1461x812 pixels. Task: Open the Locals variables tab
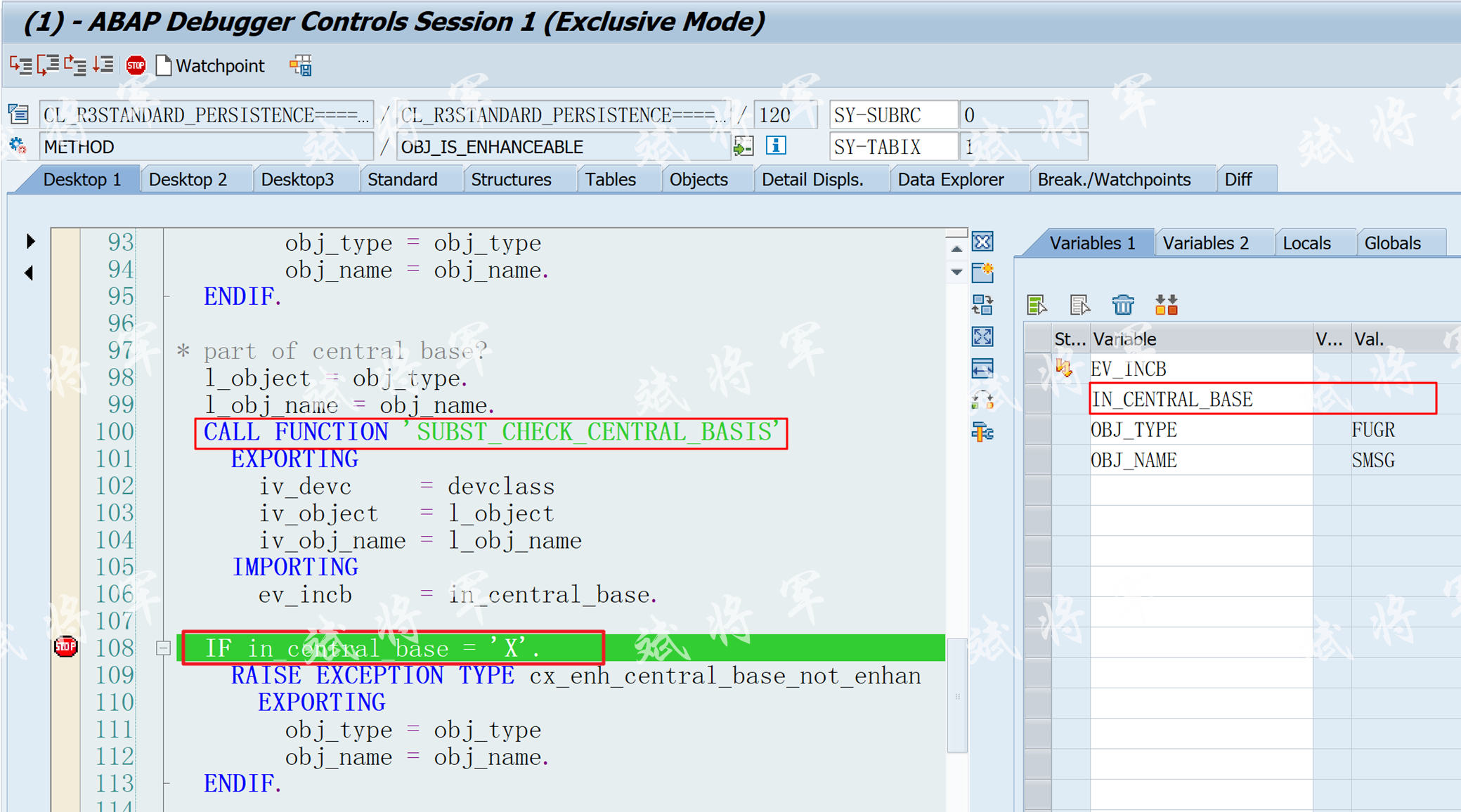1306,243
